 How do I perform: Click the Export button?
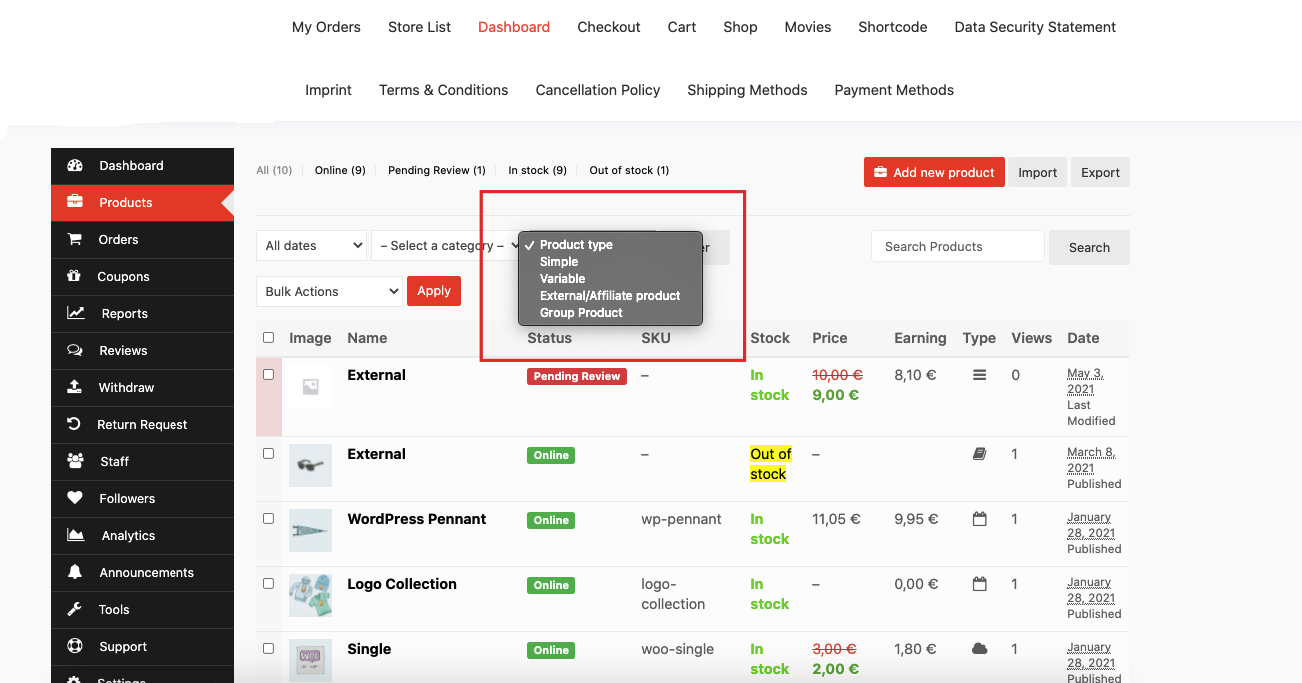coord(1101,172)
